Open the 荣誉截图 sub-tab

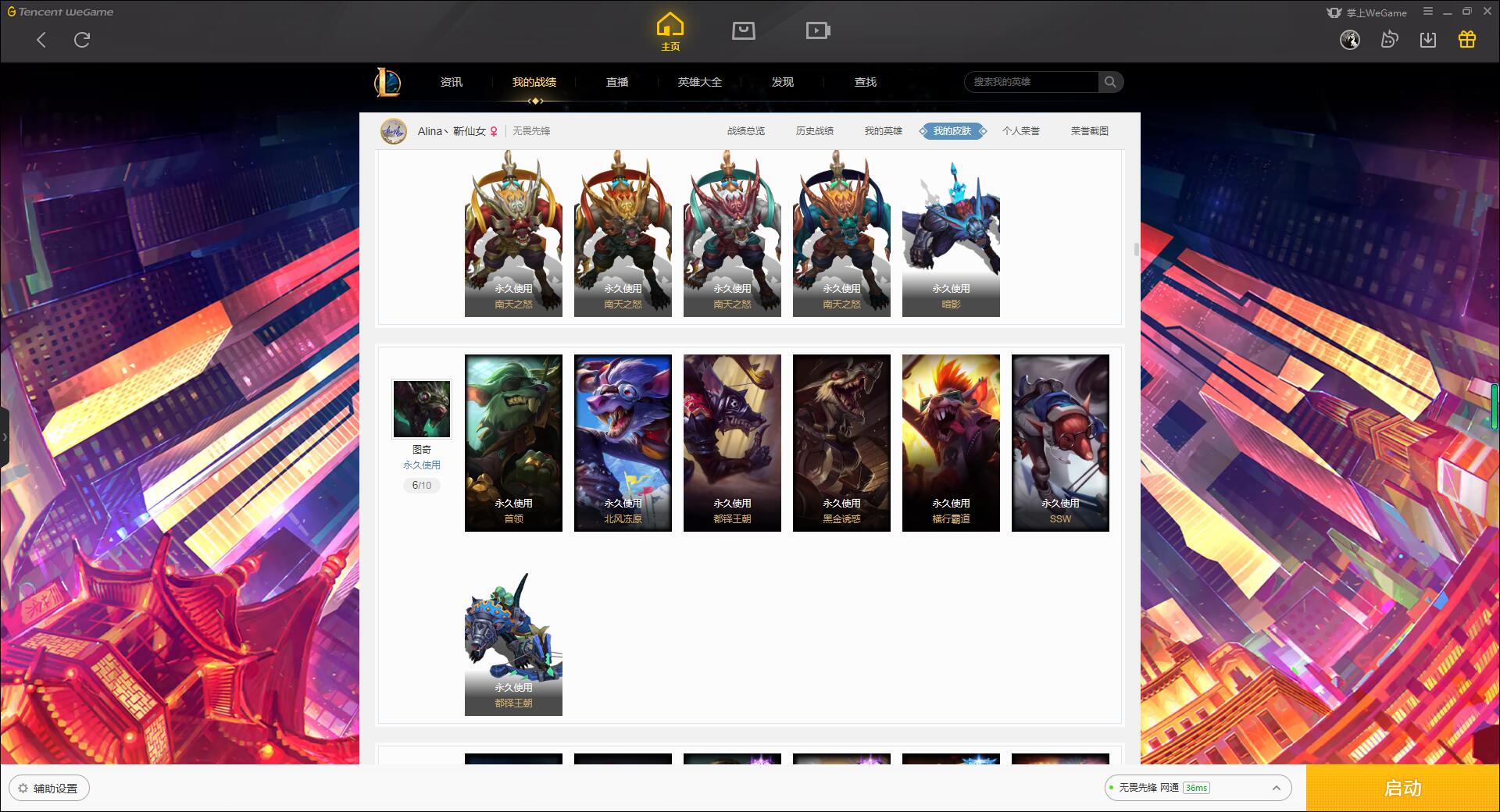pos(1090,131)
